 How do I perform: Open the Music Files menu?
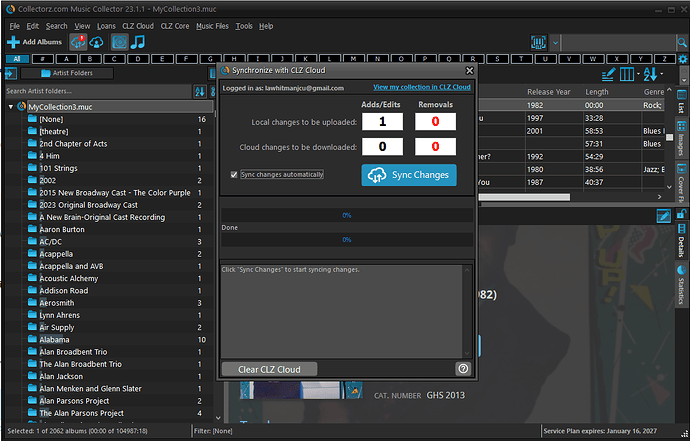pyautogui.click(x=212, y=26)
